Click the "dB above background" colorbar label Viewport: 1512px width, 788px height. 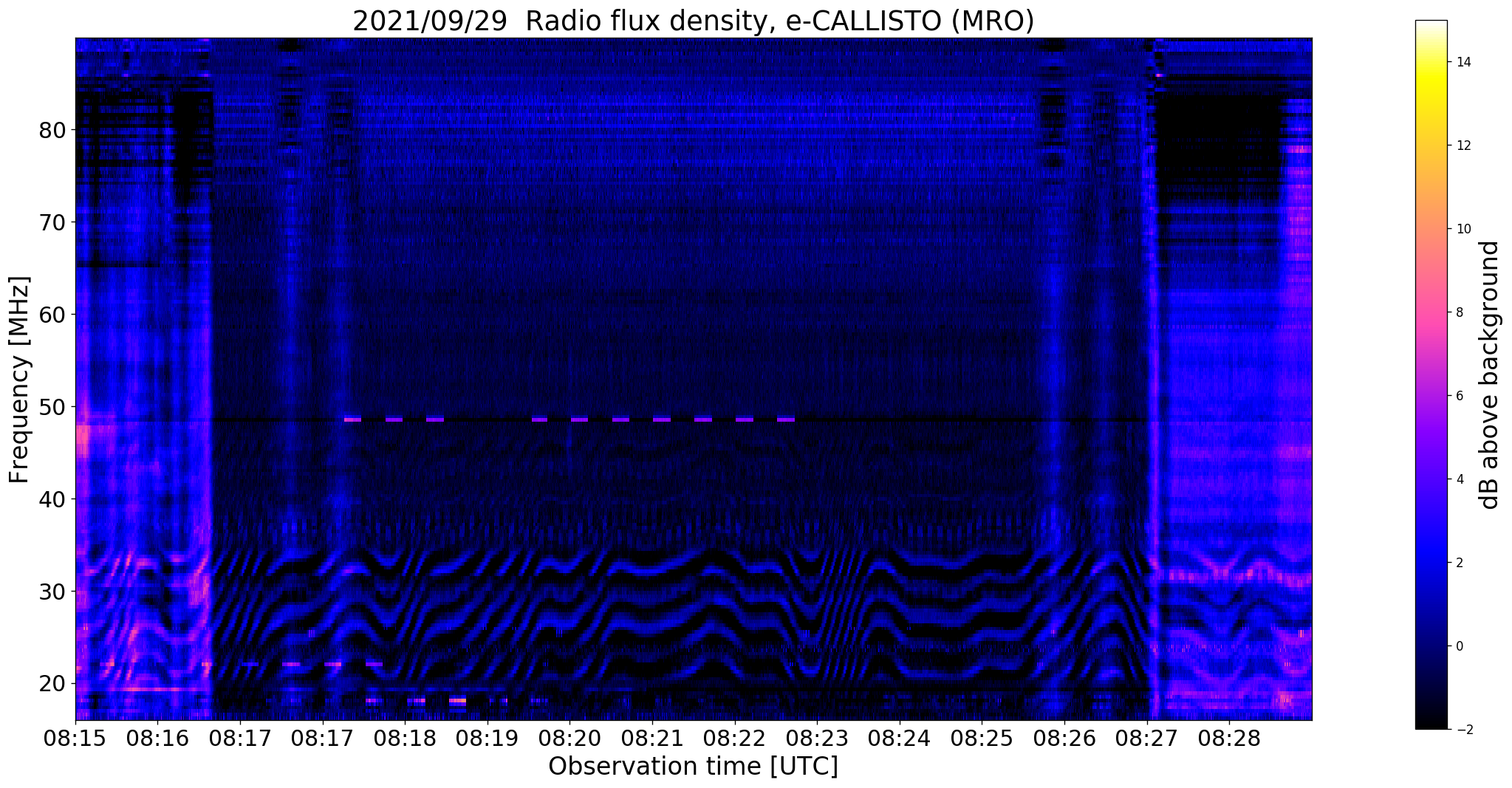pos(1490,375)
